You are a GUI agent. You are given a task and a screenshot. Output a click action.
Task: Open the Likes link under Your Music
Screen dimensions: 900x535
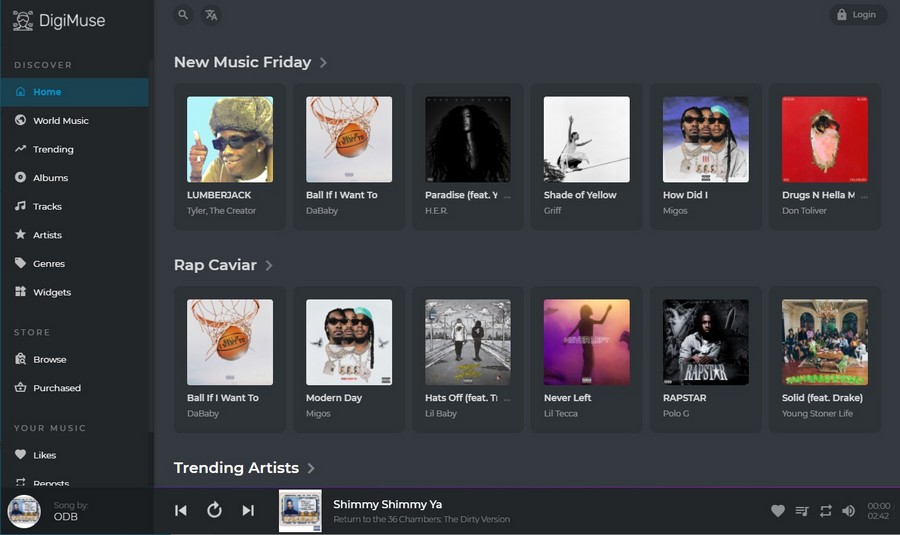click(45, 456)
